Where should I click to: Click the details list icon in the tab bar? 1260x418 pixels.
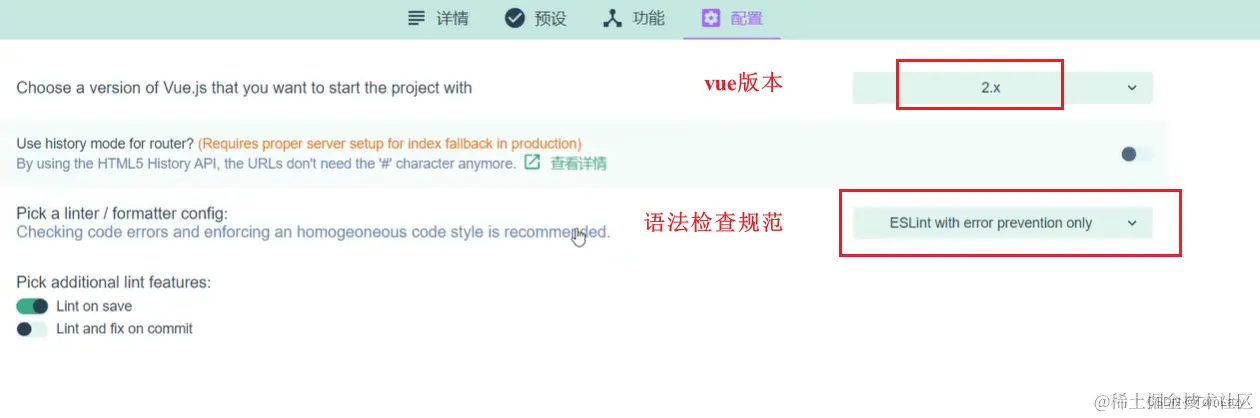coord(416,18)
